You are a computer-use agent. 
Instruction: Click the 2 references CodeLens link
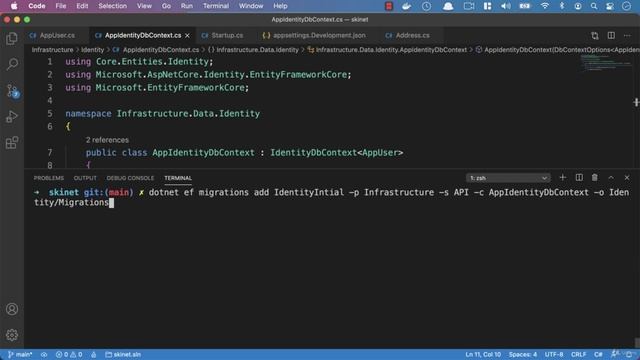[x=107, y=140]
